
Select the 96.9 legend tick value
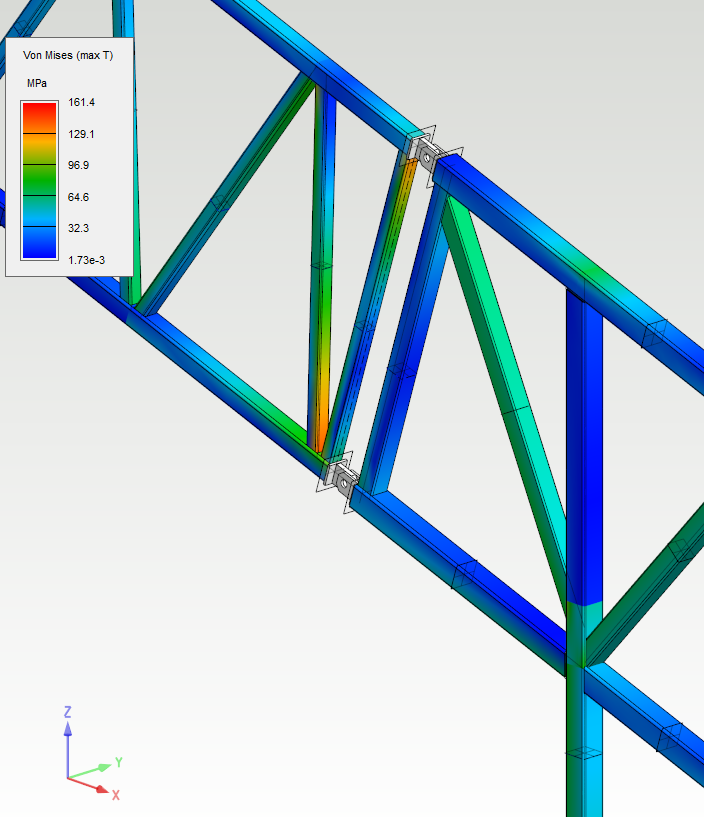point(78,165)
